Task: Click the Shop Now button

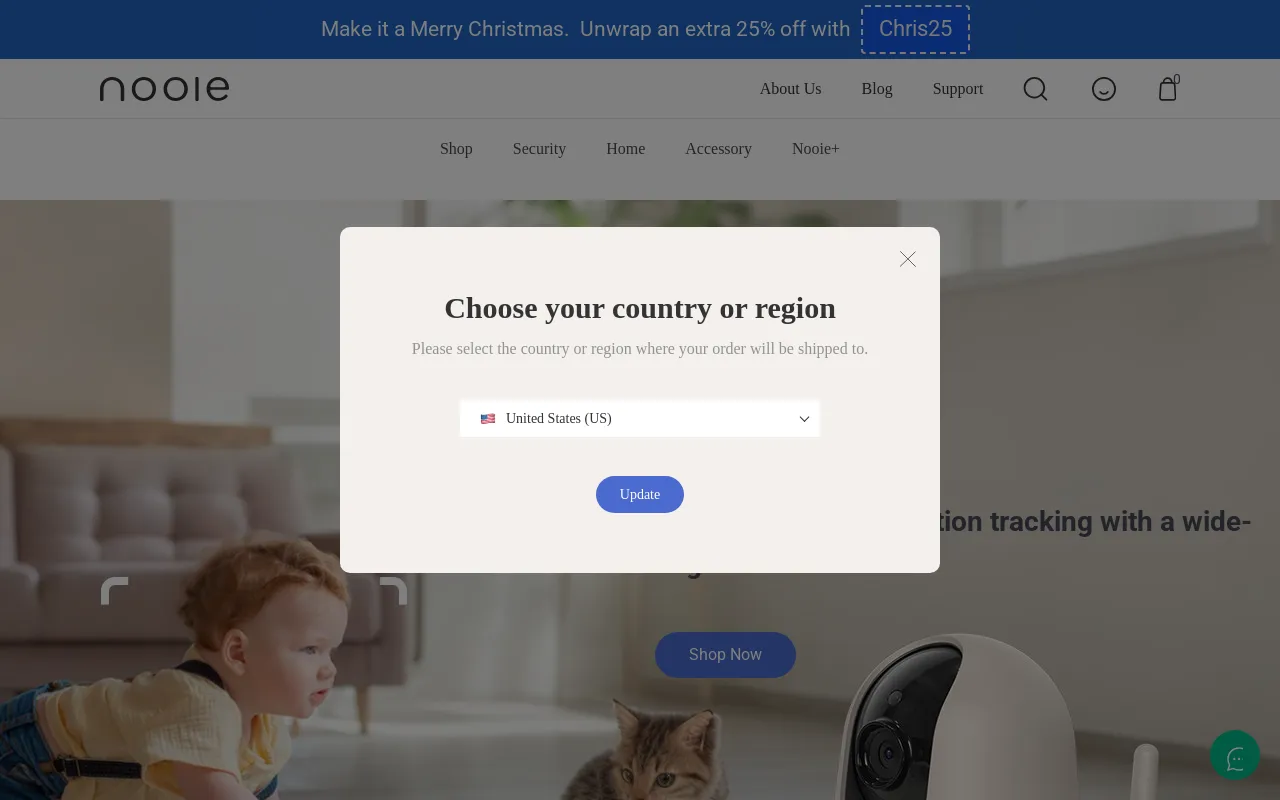Action: coord(725,654)
